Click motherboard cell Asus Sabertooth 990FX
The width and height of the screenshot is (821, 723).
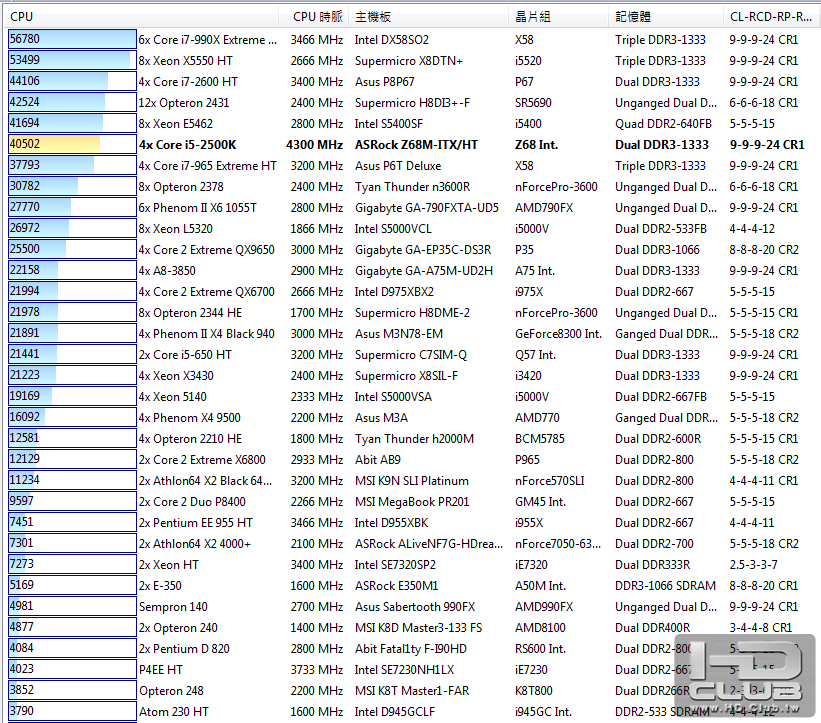pyautogui.click(x=415, y=607)
